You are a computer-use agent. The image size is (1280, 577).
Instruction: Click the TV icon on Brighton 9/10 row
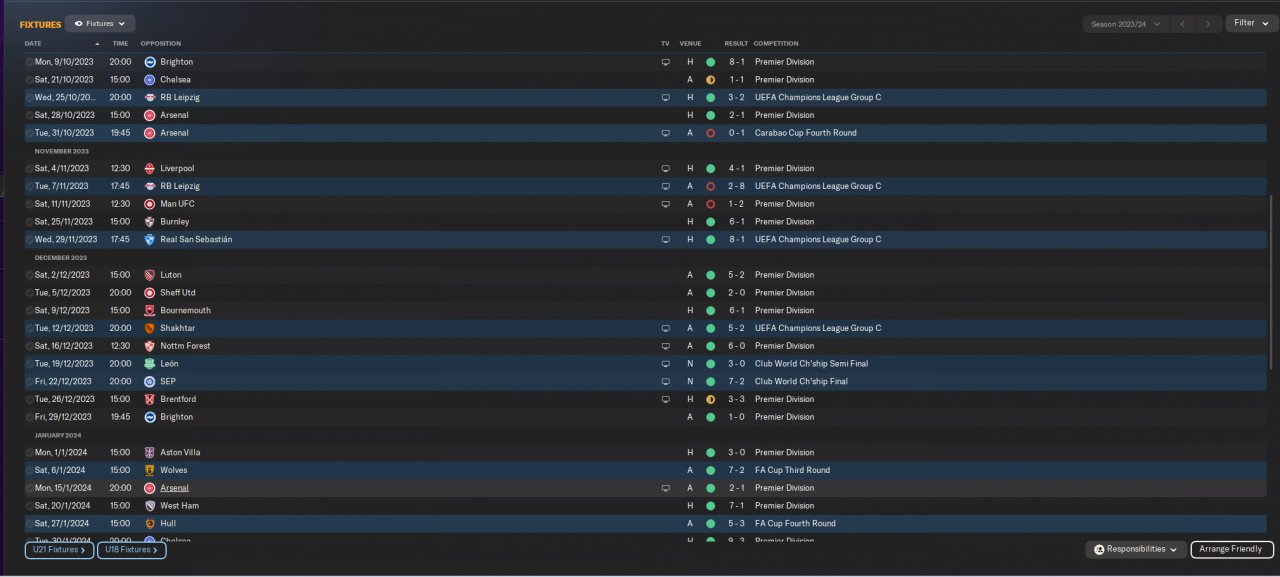pyautogui.click(x=665, y=62)
